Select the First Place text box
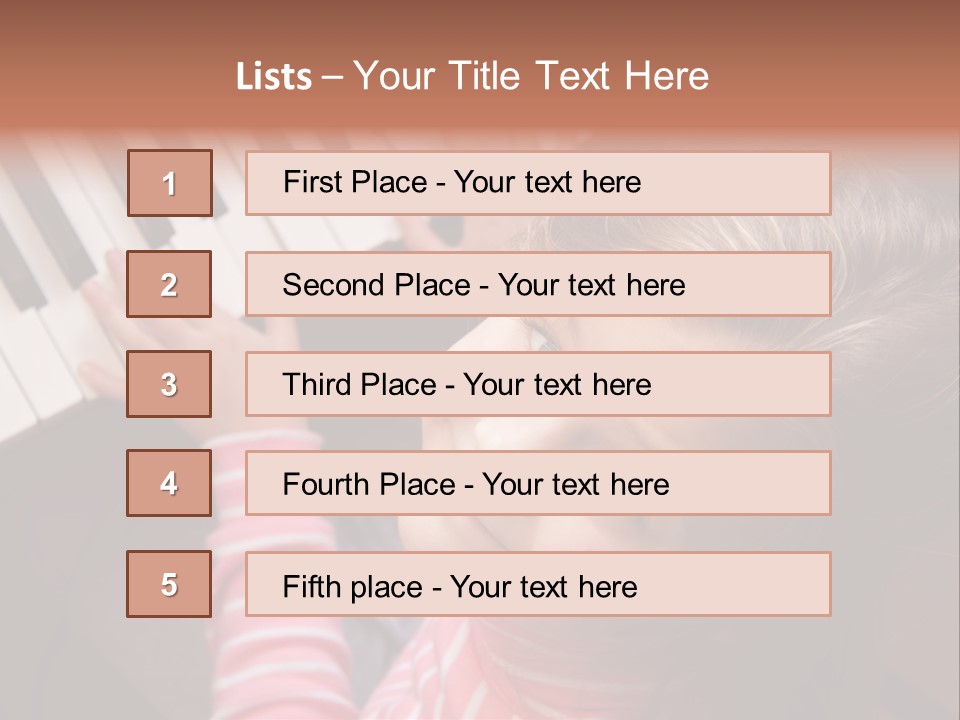 click(x=538, y=183)
